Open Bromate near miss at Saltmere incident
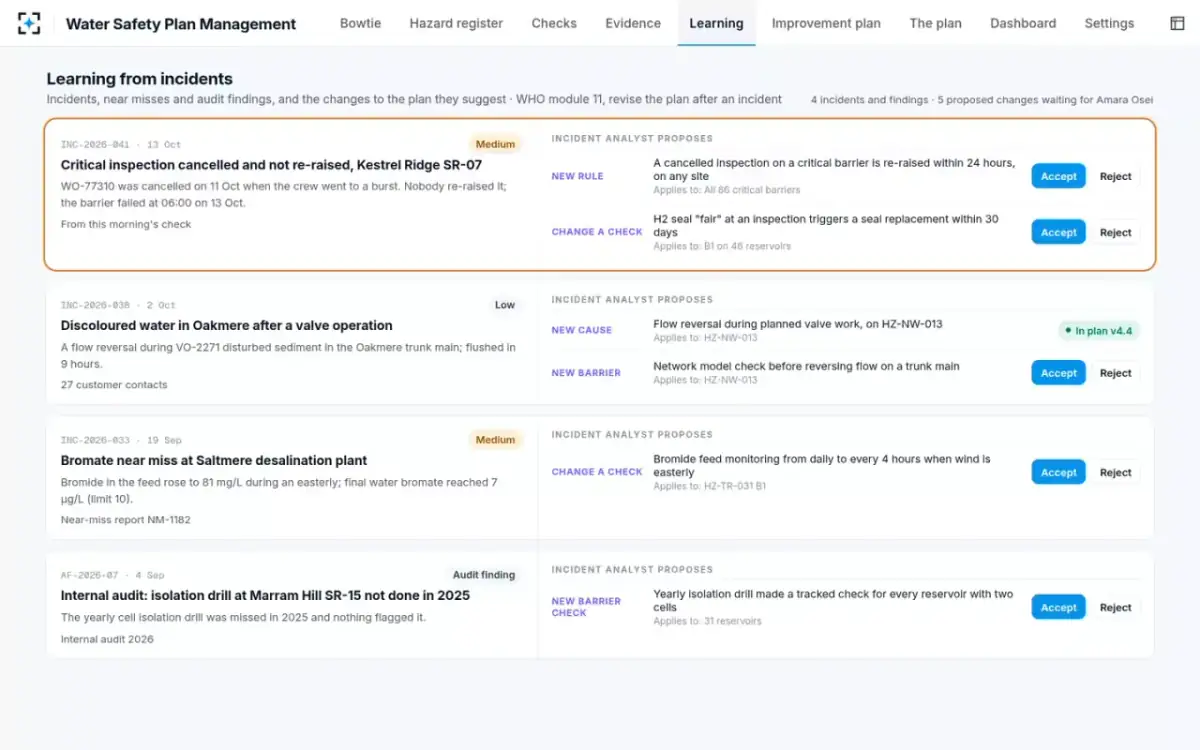Screen dimensions: 1200x750 pos(214,461)
